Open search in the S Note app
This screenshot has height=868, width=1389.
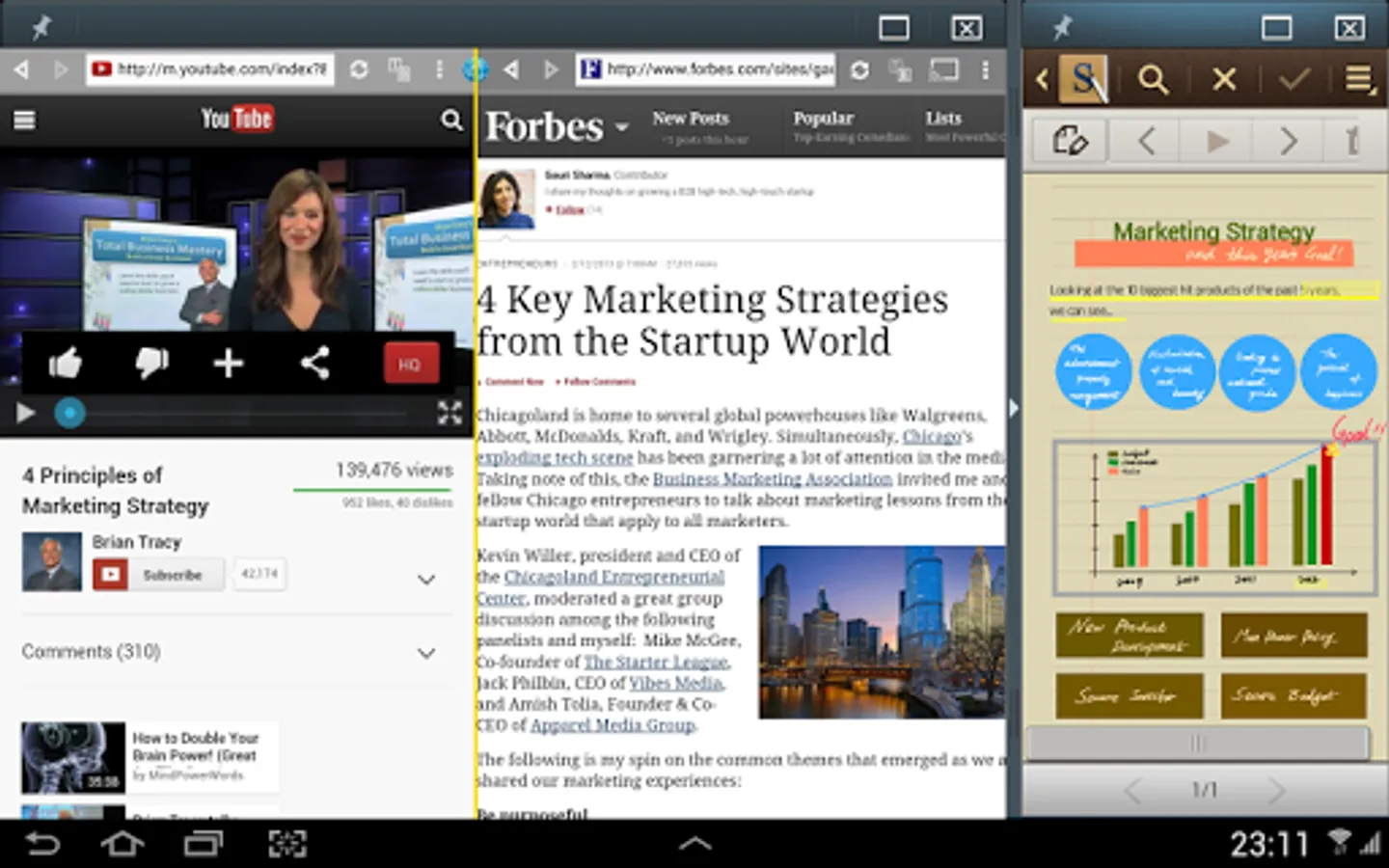click(x=1153, y=79)
